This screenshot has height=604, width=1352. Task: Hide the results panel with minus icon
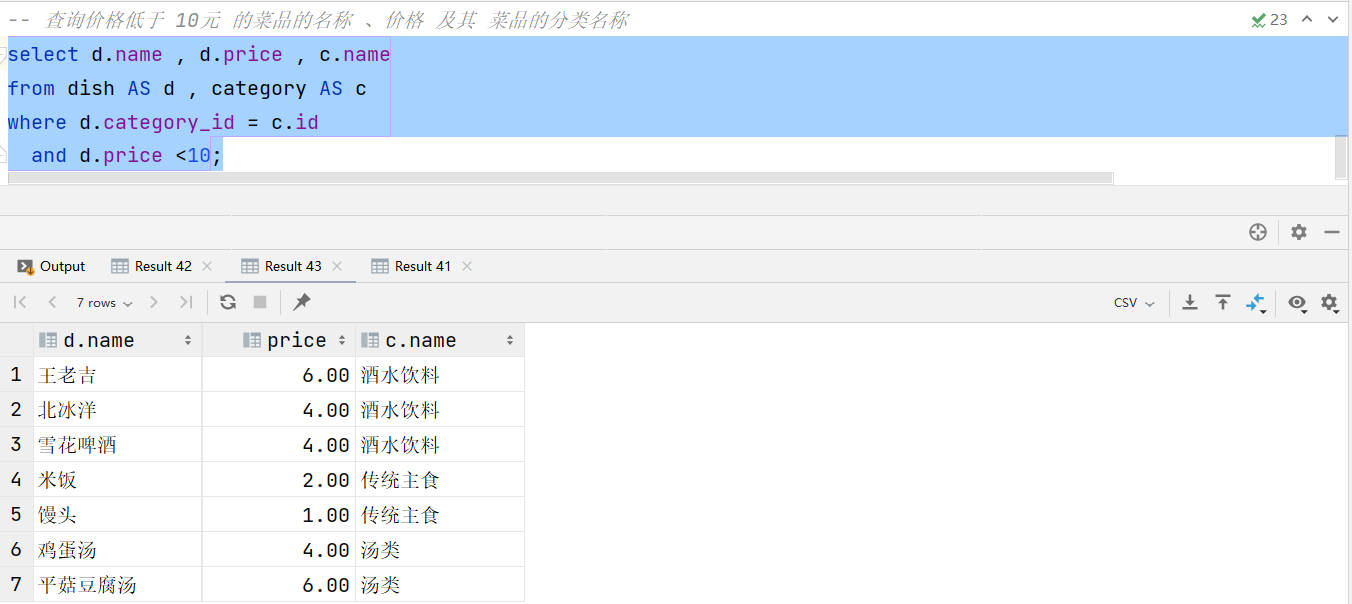pos(1332,232)
